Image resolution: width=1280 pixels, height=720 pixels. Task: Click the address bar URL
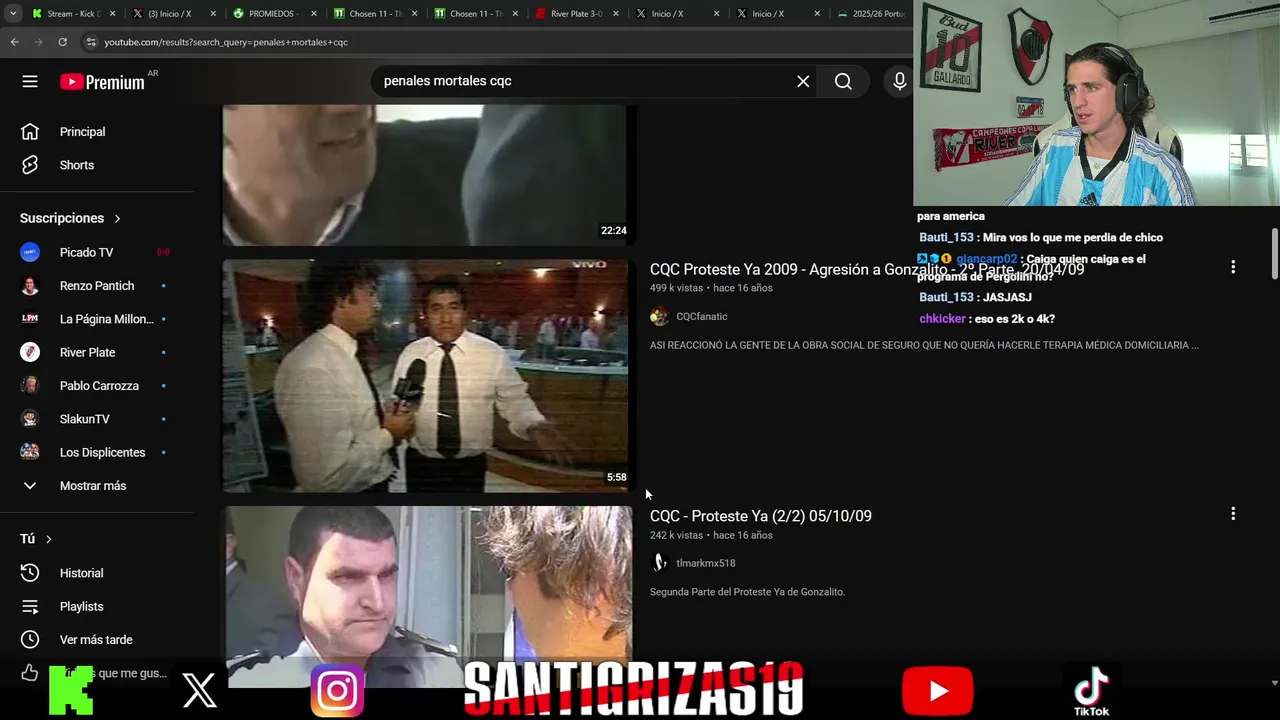pos(226,42)
